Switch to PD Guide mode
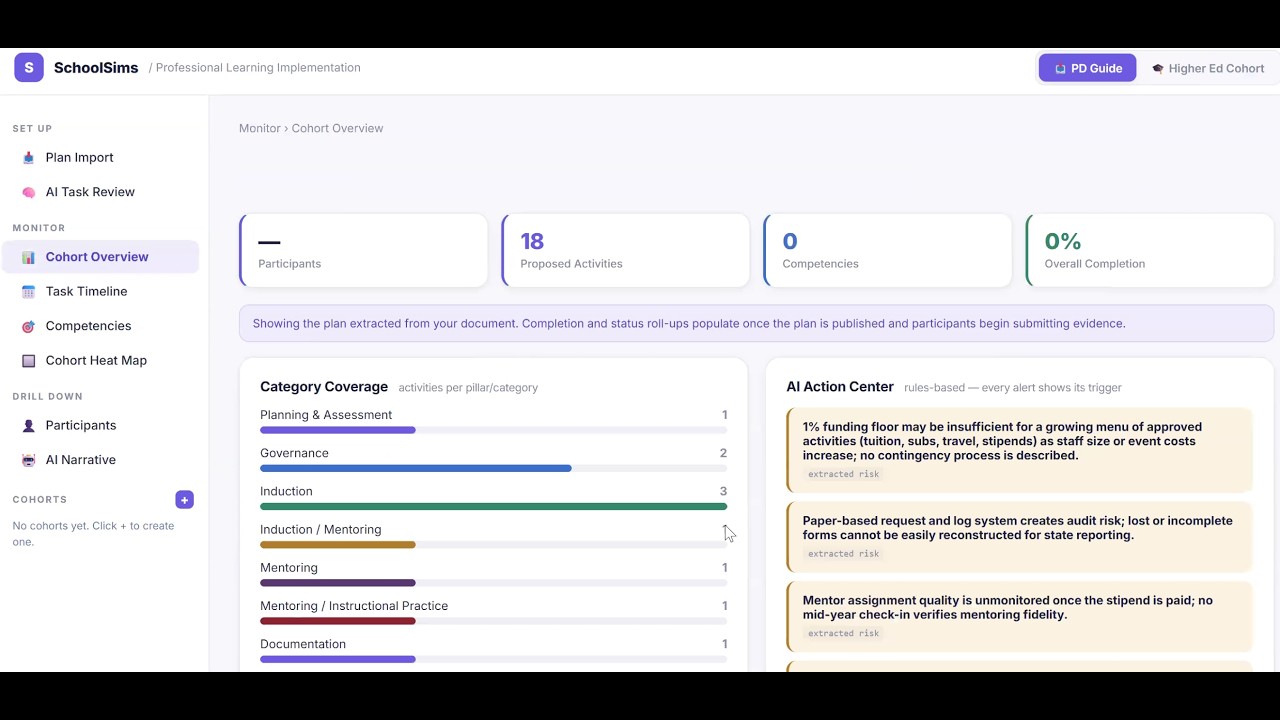This screenshot has height=720, width=1280. (1087, 68)
